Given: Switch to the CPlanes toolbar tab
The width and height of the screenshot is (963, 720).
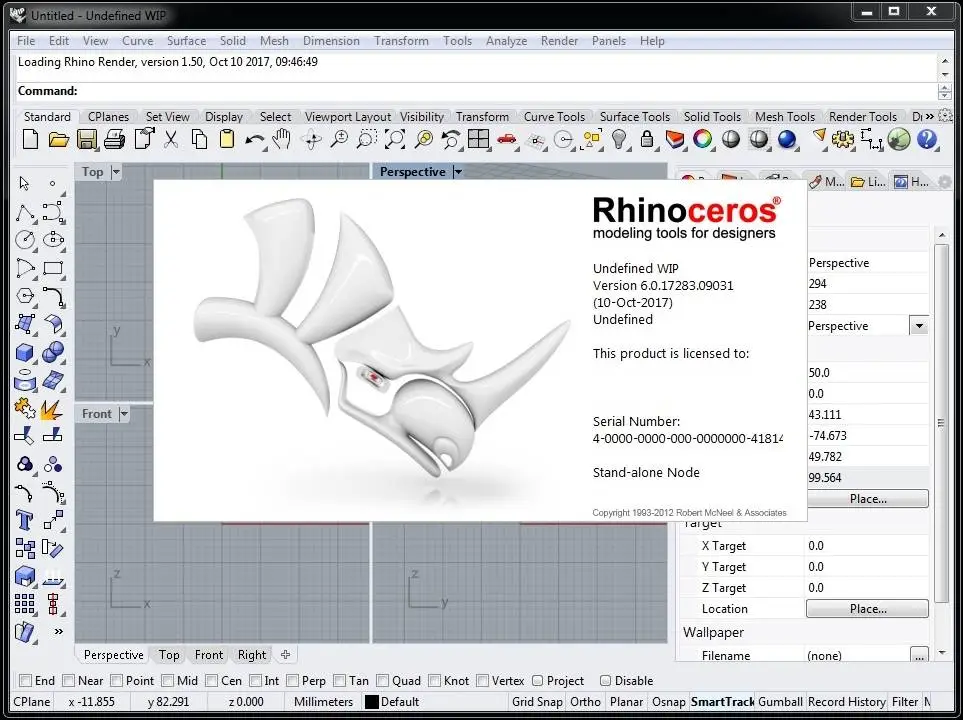Looking at the screenshot, I should (x=108, y=117).
